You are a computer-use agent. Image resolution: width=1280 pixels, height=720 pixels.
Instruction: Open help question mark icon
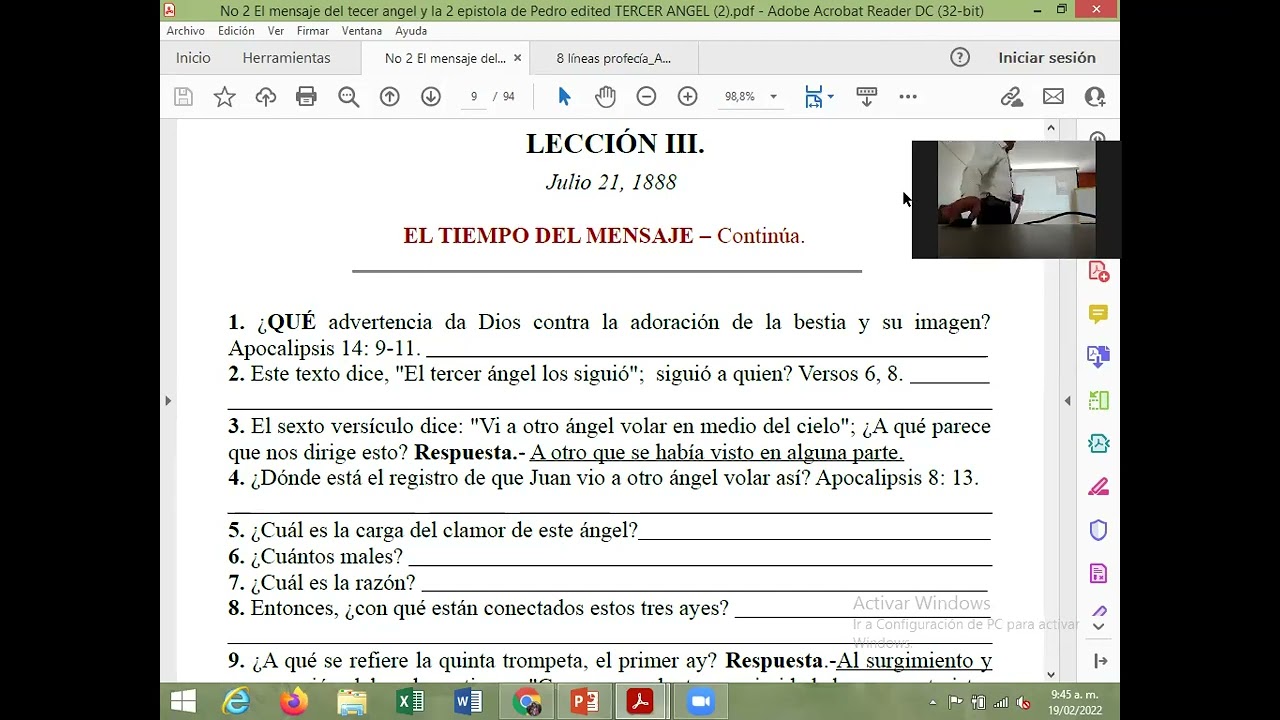point(960,58)
